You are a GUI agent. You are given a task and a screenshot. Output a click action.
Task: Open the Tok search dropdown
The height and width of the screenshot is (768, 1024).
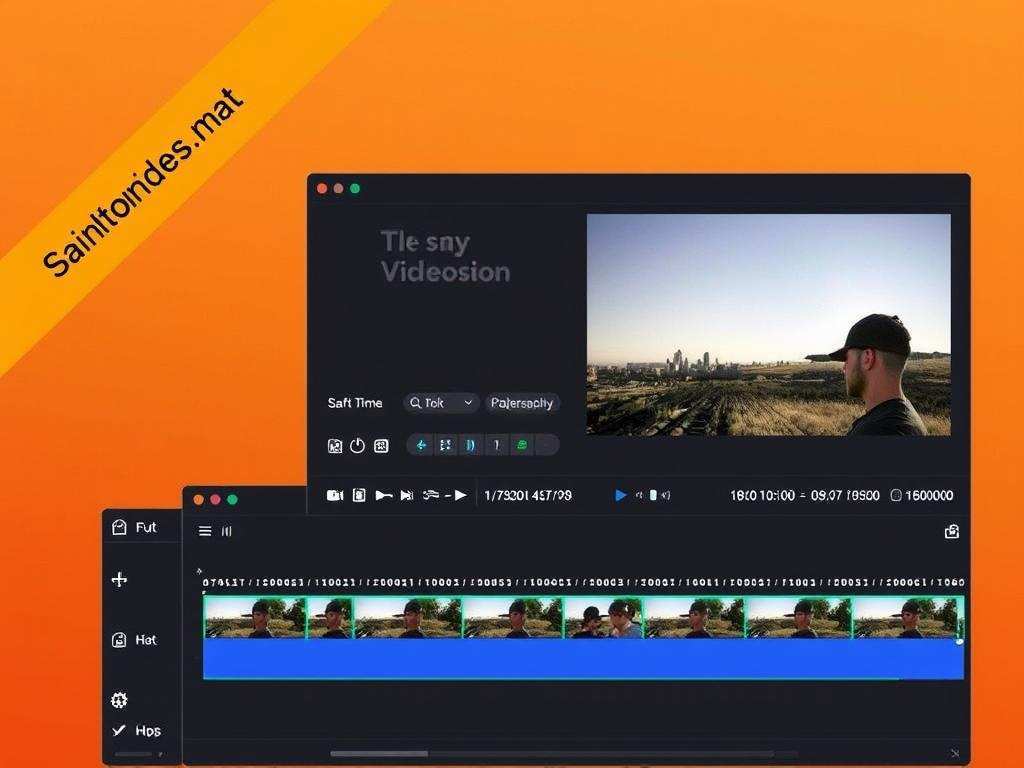[441, 403]
